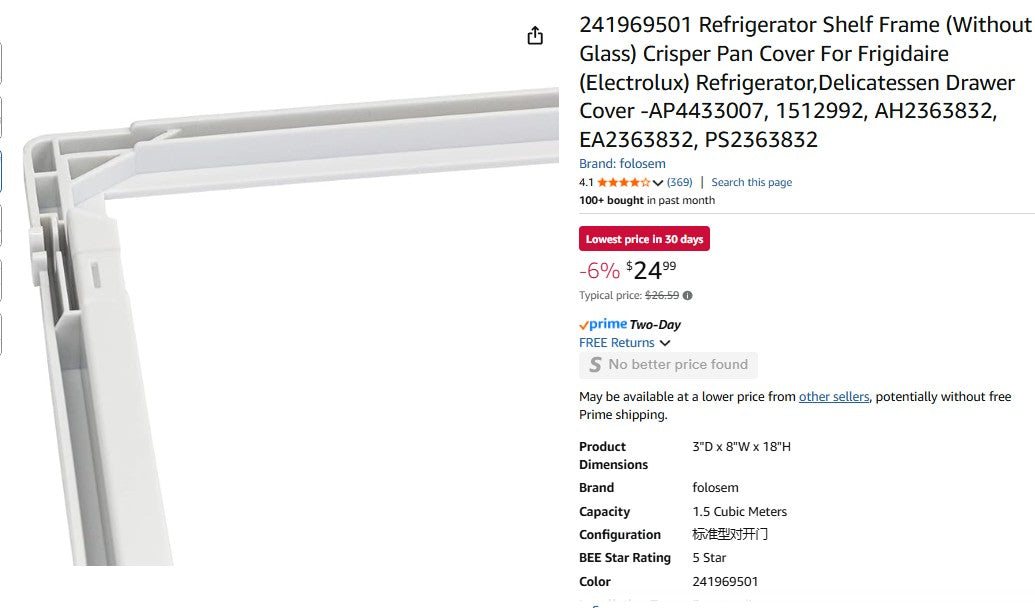
Task: Expand the rating breakdown chevron
Action: [x=658, y=183]
